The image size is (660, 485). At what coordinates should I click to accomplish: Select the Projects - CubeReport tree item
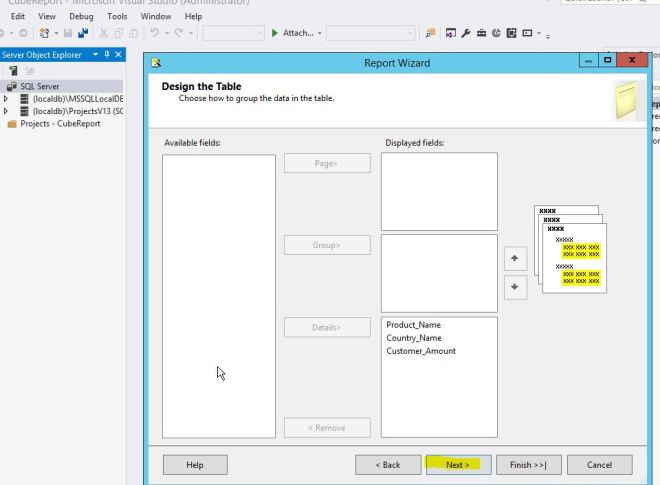click(60, 124)
